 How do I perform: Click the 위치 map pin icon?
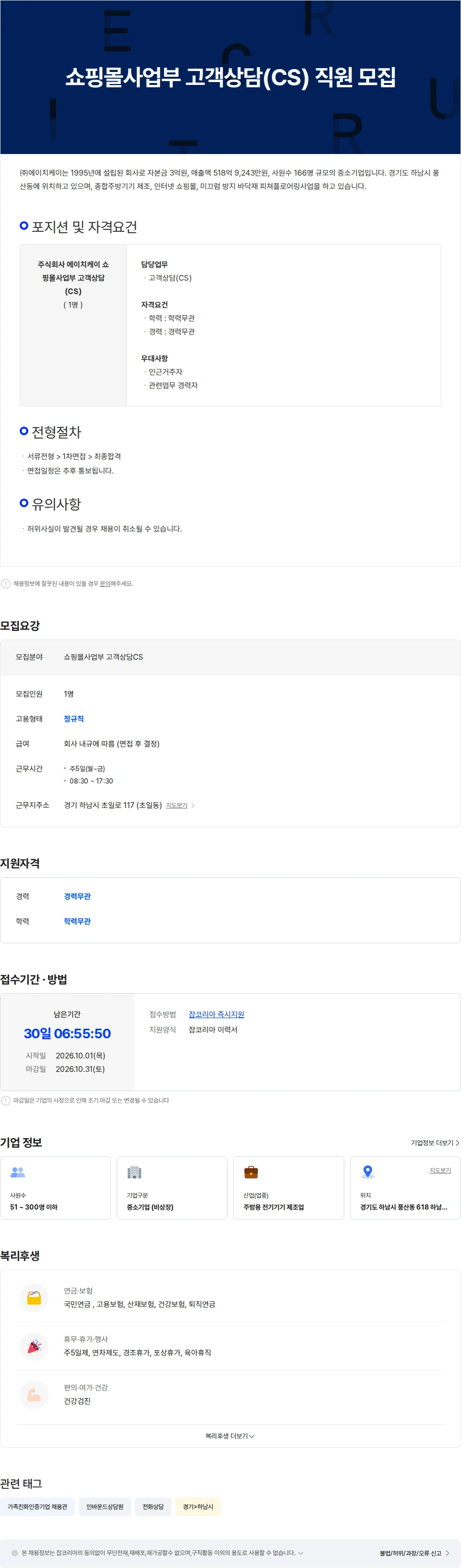tap(368, 1172)
